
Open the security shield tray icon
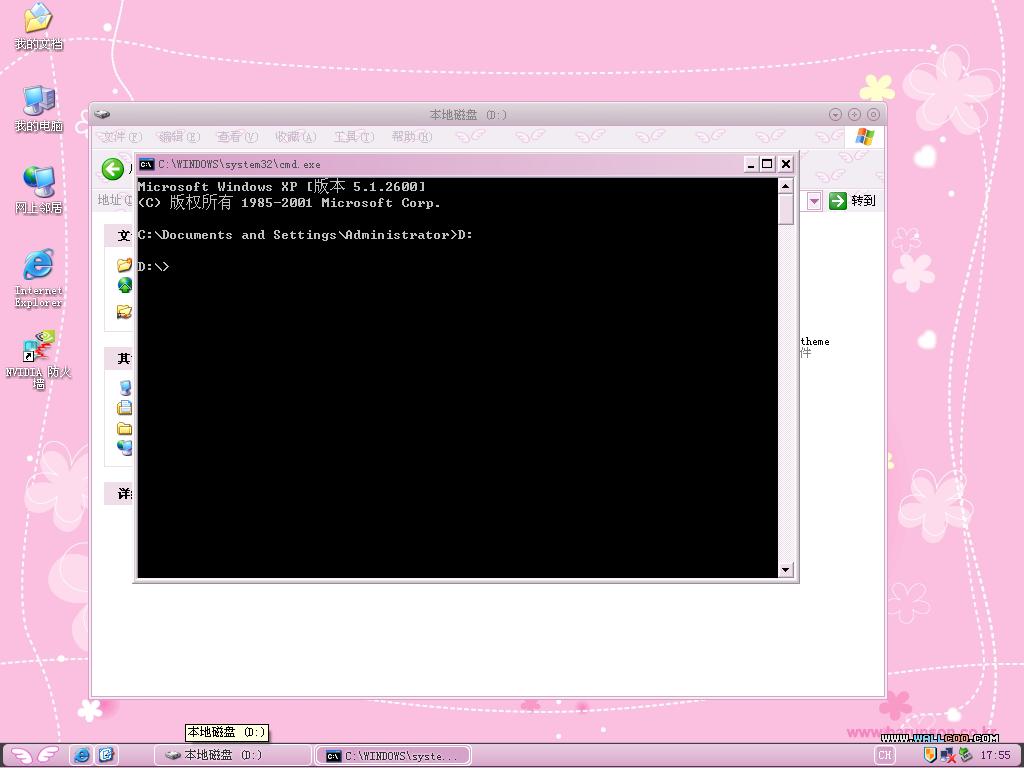coord(930,755)
